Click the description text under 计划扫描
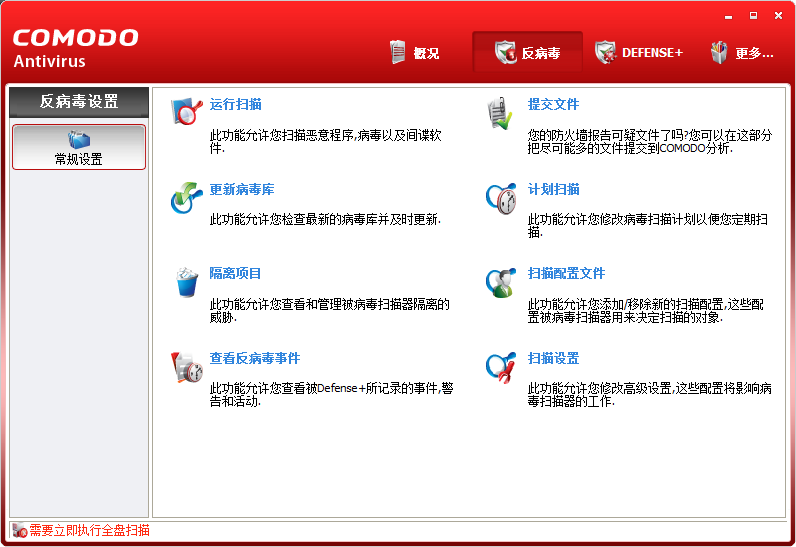The width and height of the screenshot is (796, 547). pyautogui.click(x=648, y=226)
